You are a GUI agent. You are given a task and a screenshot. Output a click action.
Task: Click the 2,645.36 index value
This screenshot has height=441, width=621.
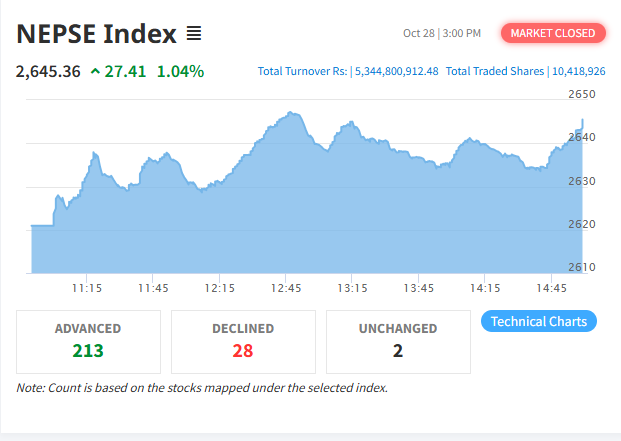[48, 72]
